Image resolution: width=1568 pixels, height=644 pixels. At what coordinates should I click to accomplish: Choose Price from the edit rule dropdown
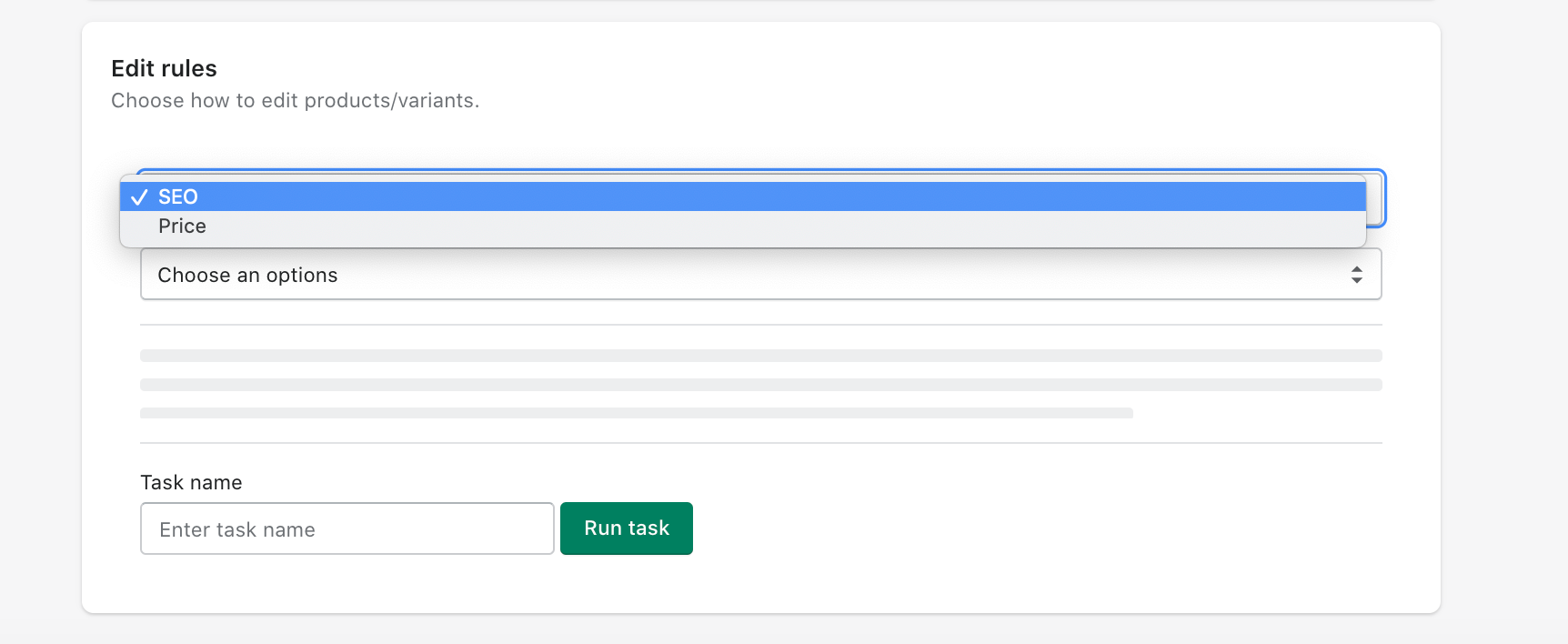click(x=182, y=226)
